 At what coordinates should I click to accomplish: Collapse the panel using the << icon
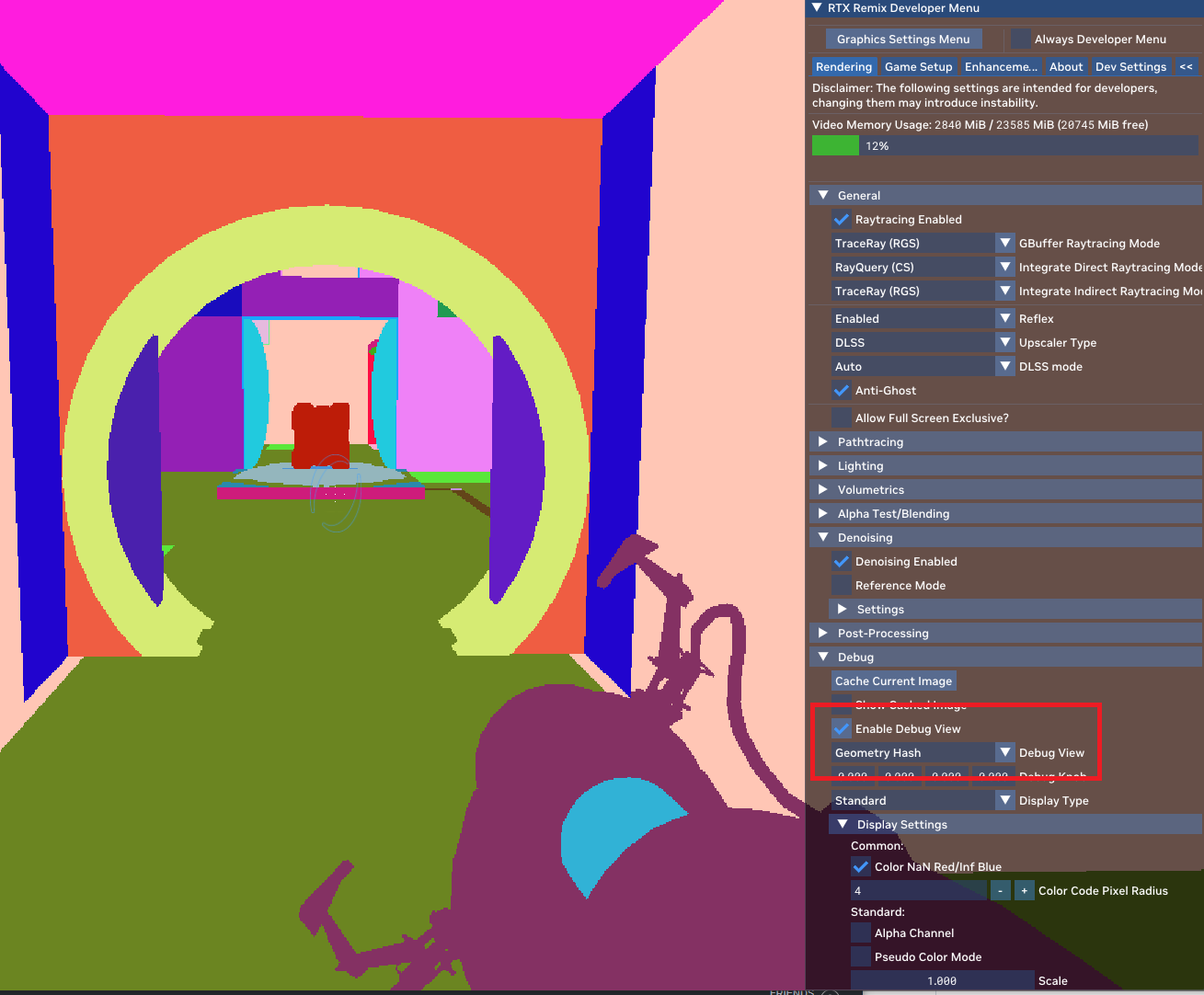tap(1186, 66)
